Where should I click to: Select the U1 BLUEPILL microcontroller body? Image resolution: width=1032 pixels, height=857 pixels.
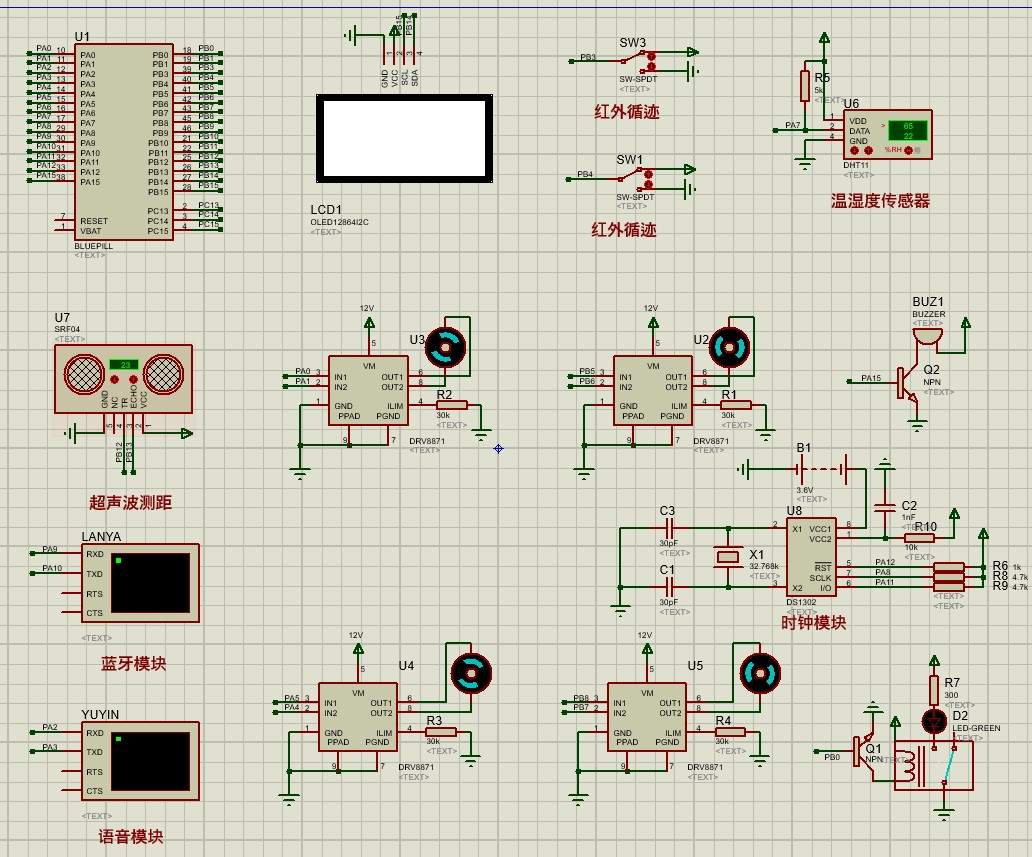tap(123, 142)
